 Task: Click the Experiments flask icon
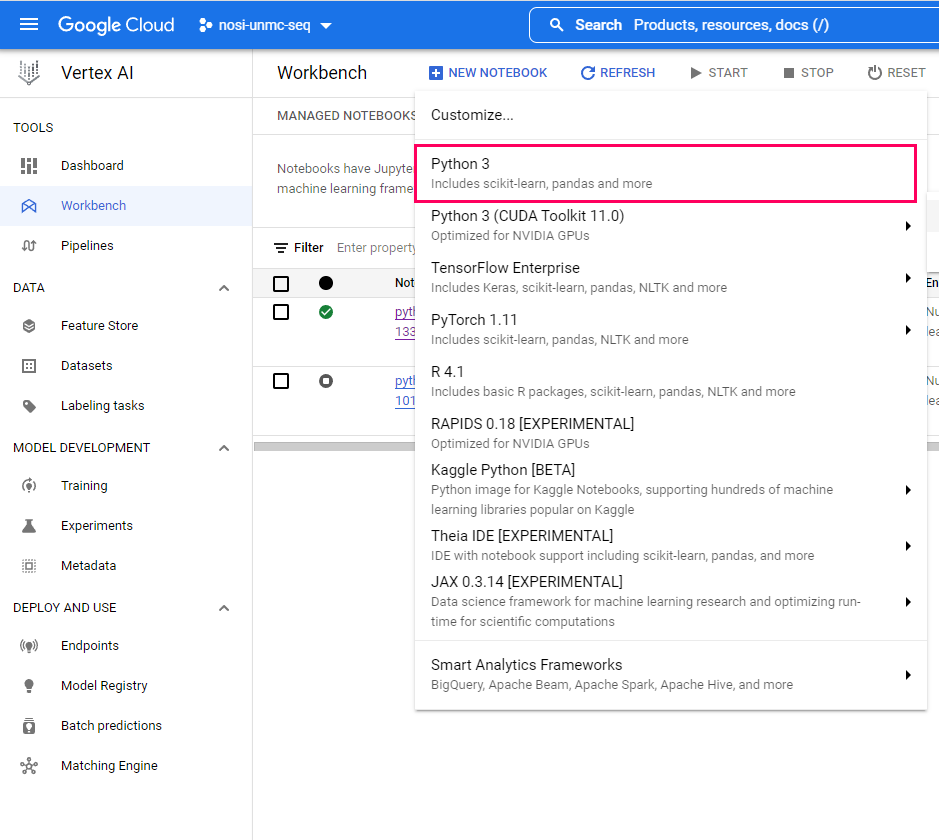click(x=29, y=526)
